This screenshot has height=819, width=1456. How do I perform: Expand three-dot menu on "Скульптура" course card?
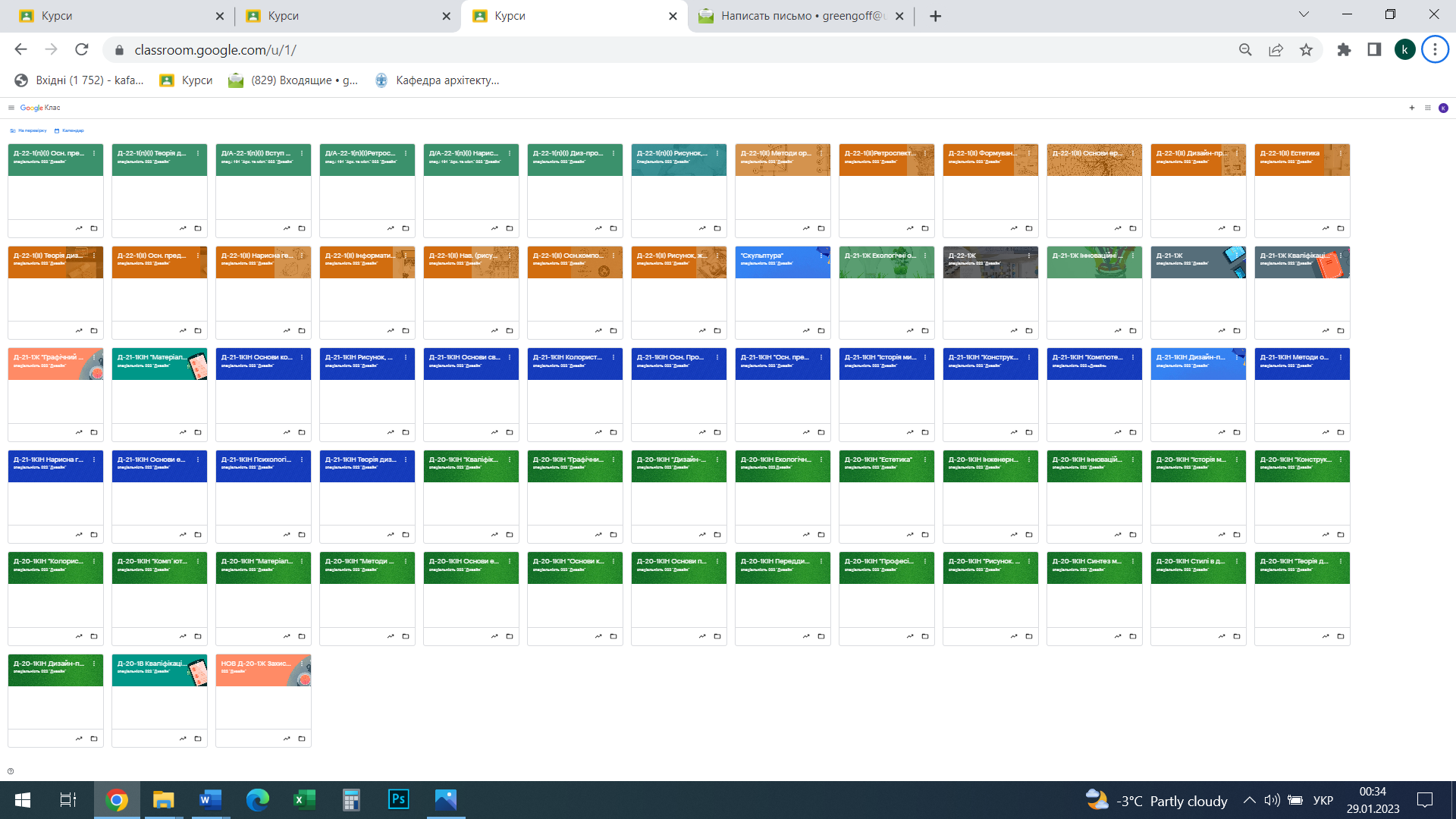tap(821, 256)
